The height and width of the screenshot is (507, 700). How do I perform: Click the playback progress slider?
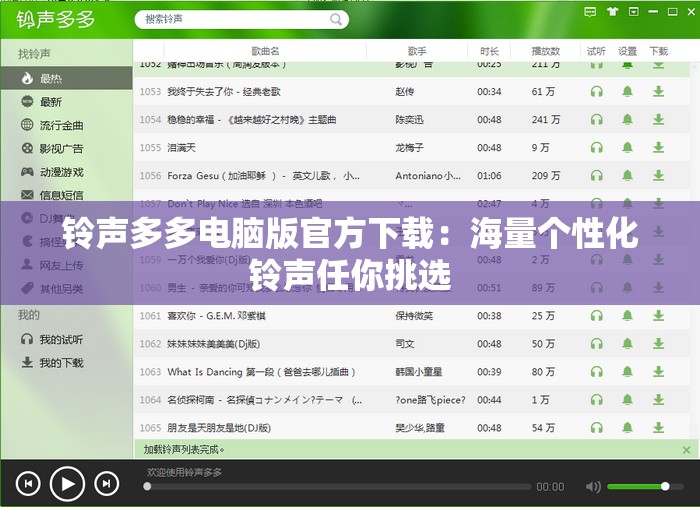pyautogui.click(x=337, y=487)
